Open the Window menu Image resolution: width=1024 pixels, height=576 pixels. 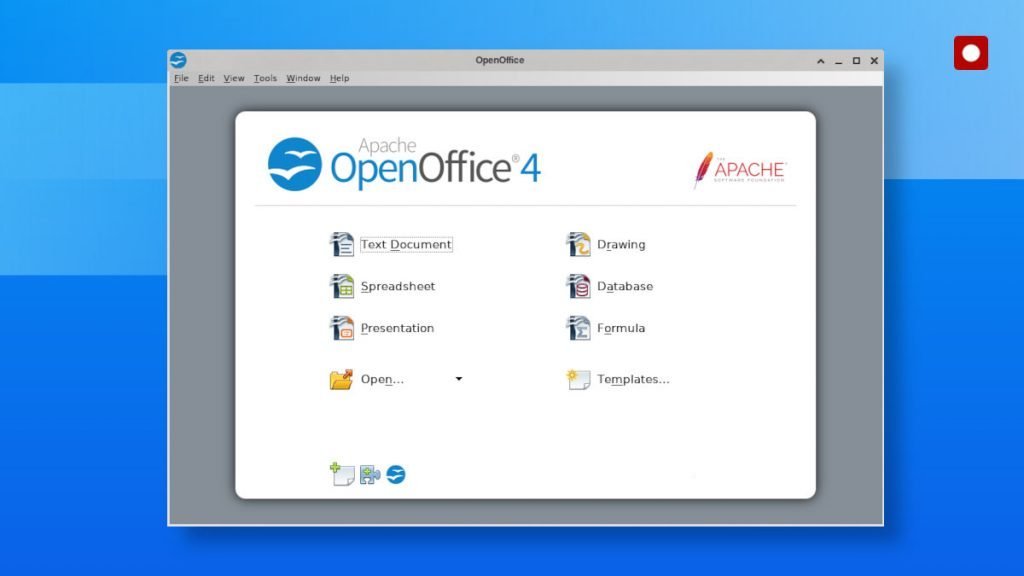coord(303,78)
